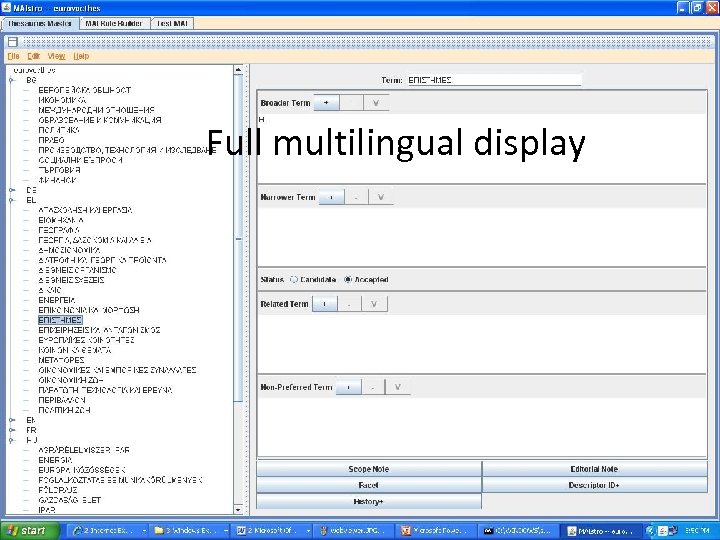This screenshot has height=540, width=720.
Task: Click the internal frame icon in the toolbar
Action: [x=13, y=42]
